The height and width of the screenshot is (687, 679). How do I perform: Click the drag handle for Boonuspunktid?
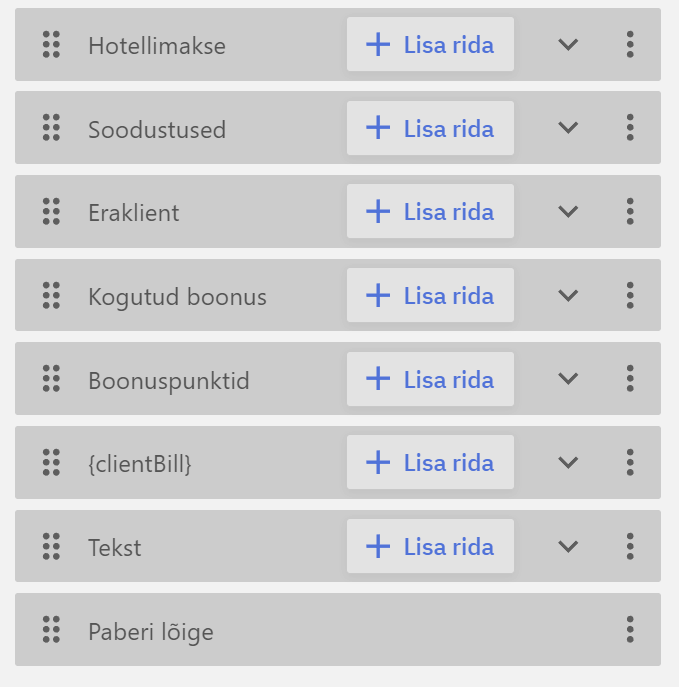(51, 379)
